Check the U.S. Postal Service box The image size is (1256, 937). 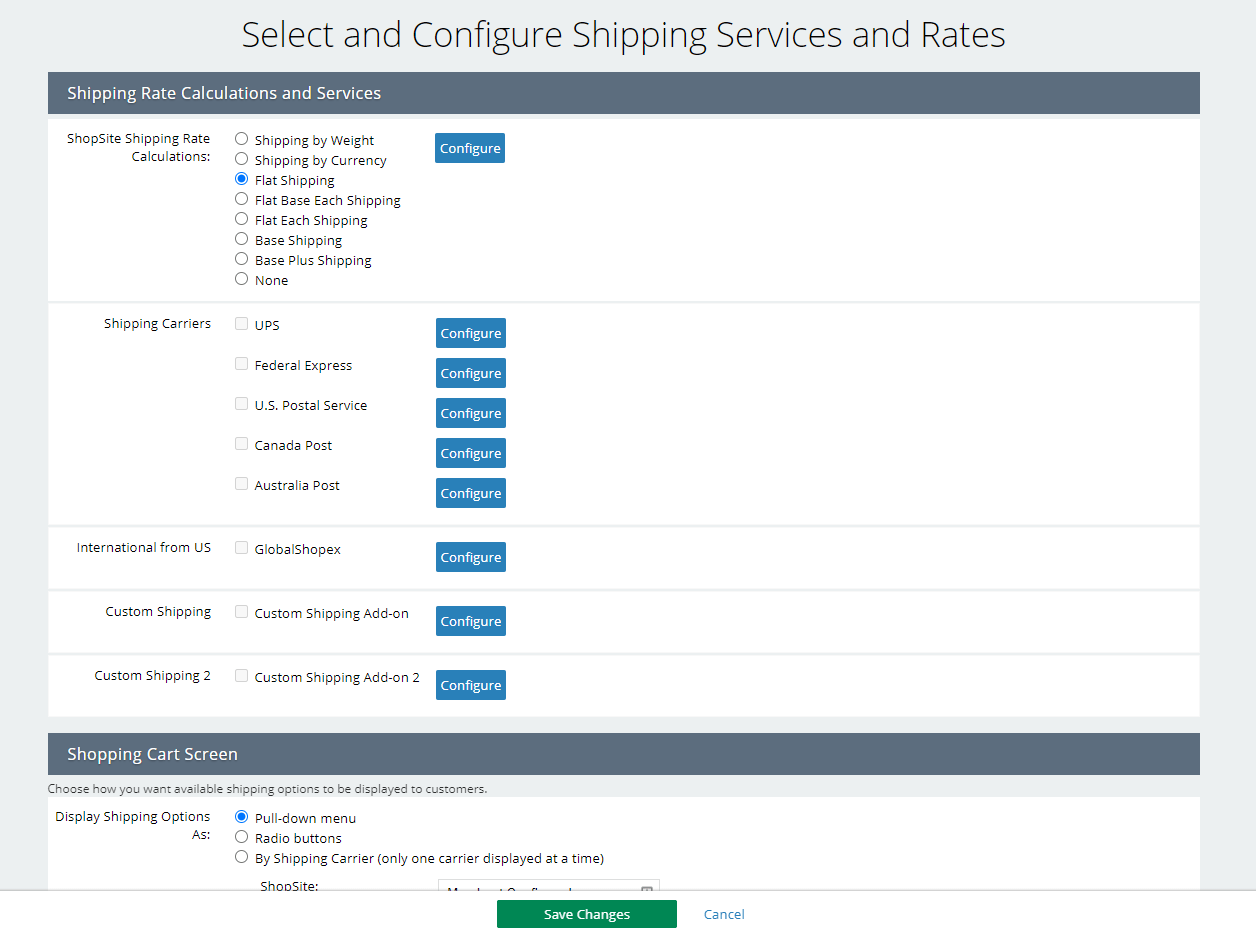click(x=241, y=404)
